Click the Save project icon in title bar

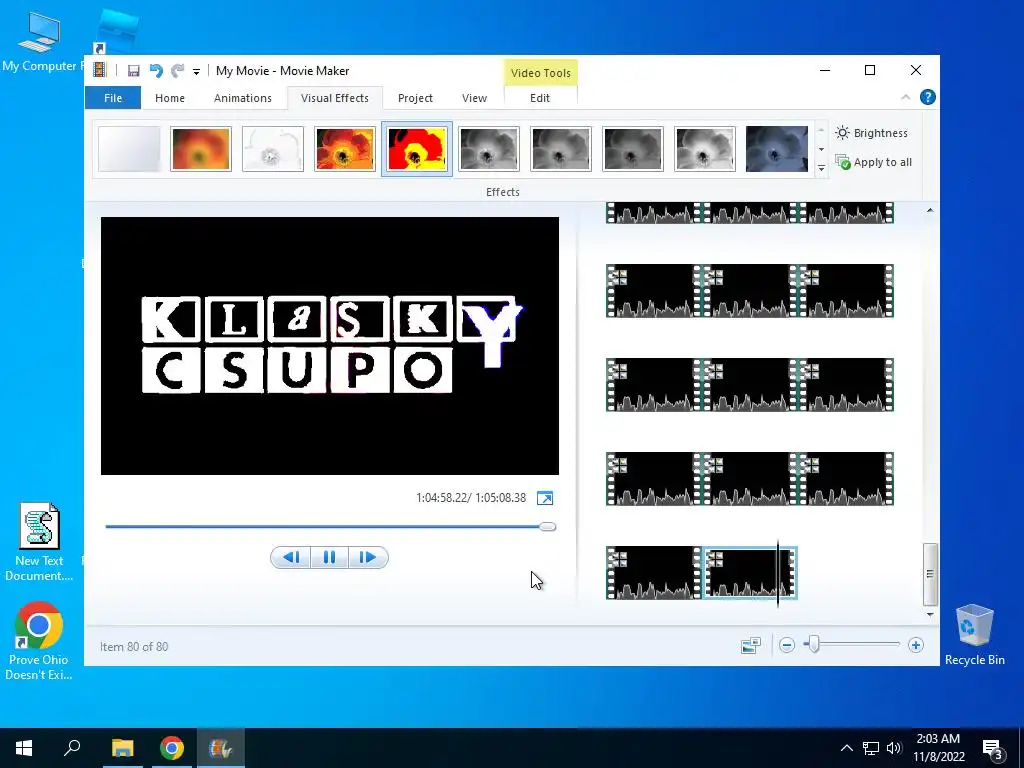[x=133, y=71]
